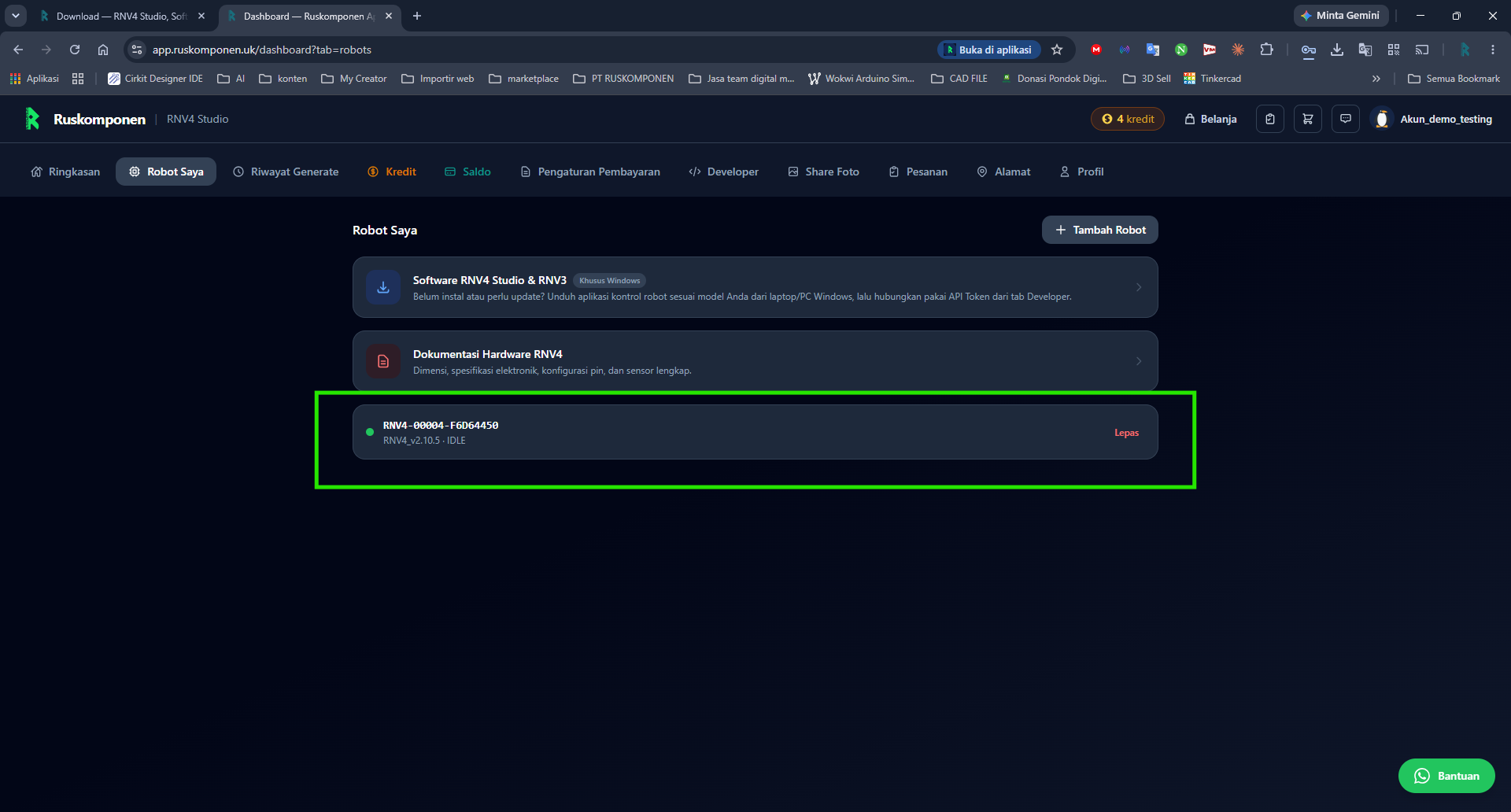Image resolution: width=1511 pixels, height=812 pixels.
Task: Switch to the Download — RNV4 Studio browser tab
Action: 123,16
